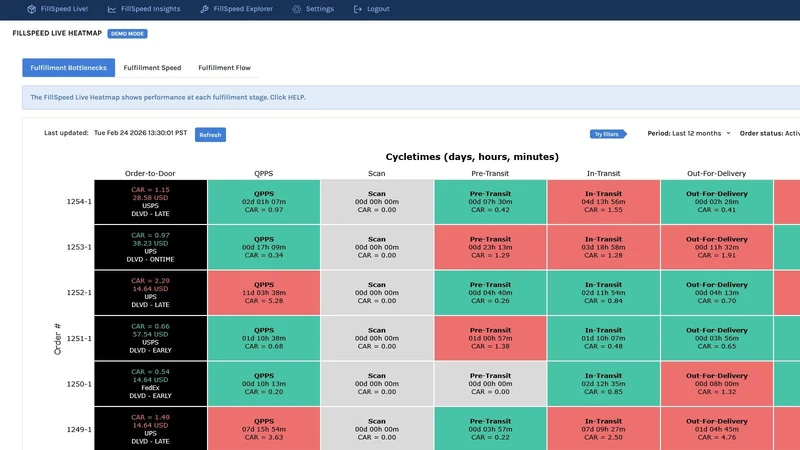The image size is (800, 450).
Task: Select order number 1250-1 label
Action: [79, 384]
